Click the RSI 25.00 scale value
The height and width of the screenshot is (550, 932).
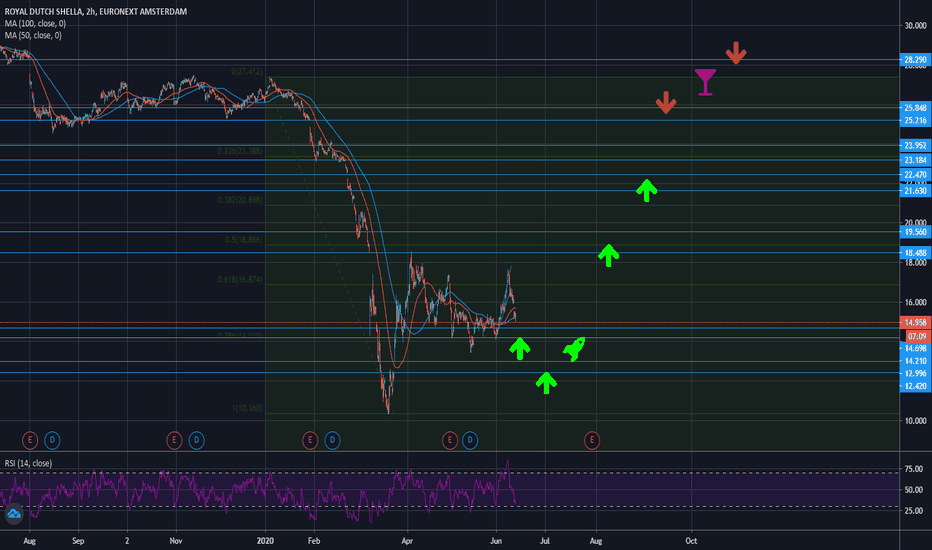coord(914,511)
